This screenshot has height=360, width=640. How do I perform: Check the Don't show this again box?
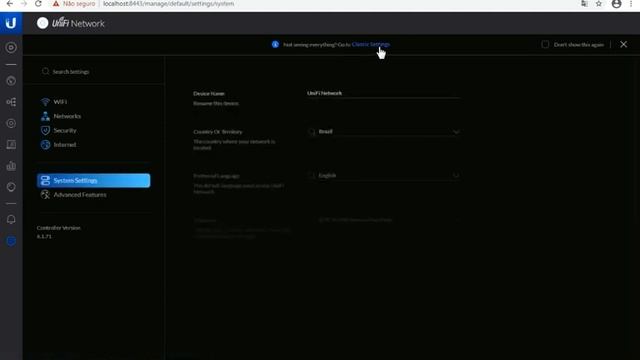click(x=545, y=44)
